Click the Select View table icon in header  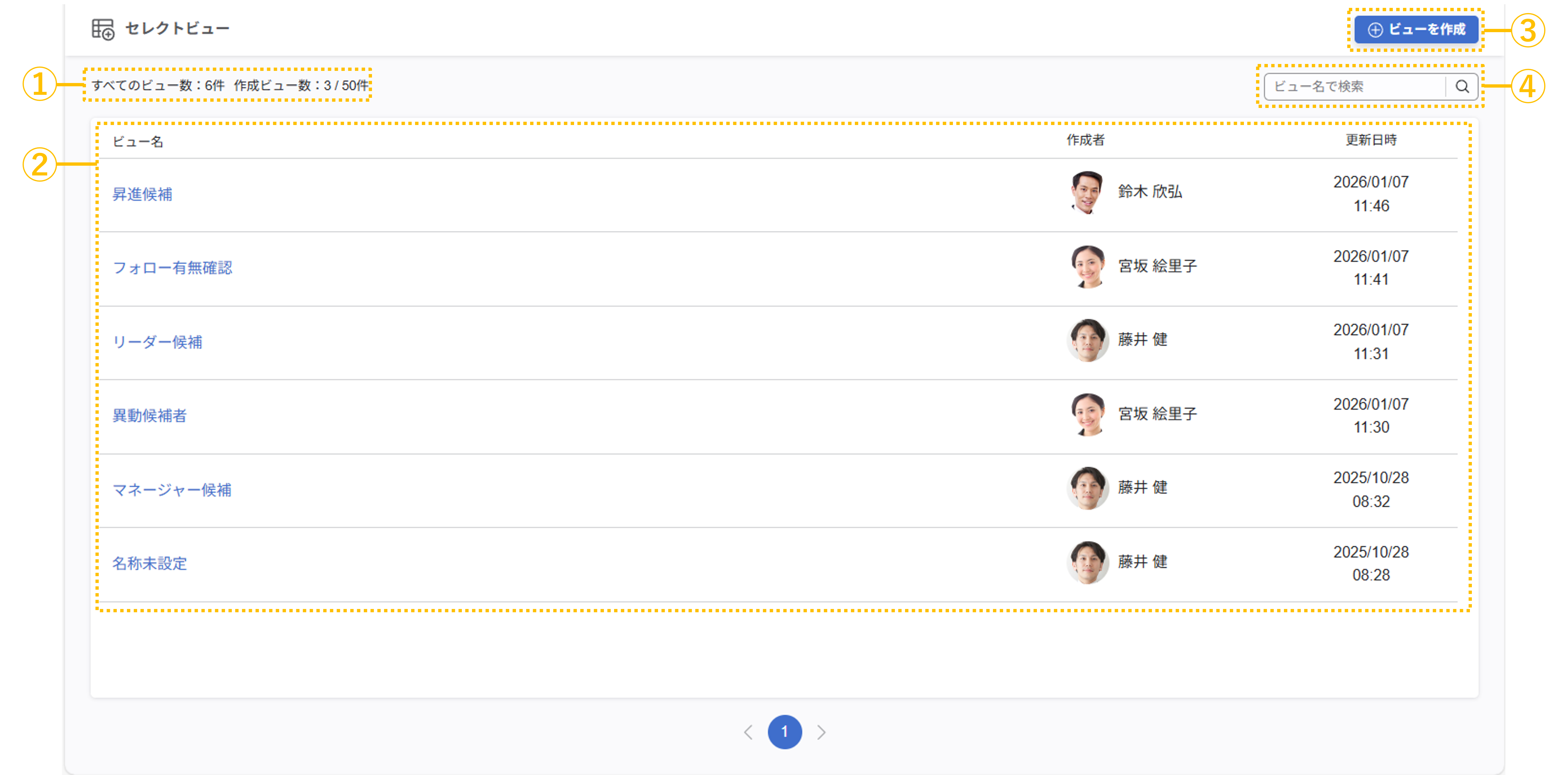(103, 29)
